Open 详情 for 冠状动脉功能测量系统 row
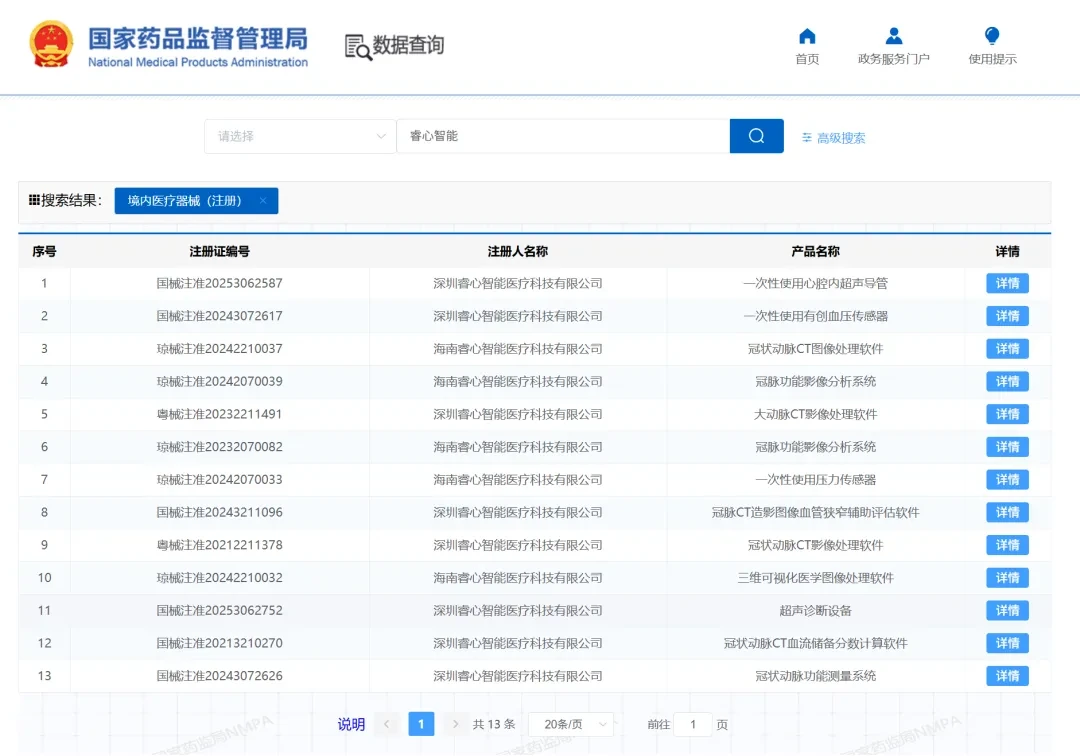Image resolution: width=1080 pixels, height=756 pixels. pyautogui.click(x=1007, y=675)
